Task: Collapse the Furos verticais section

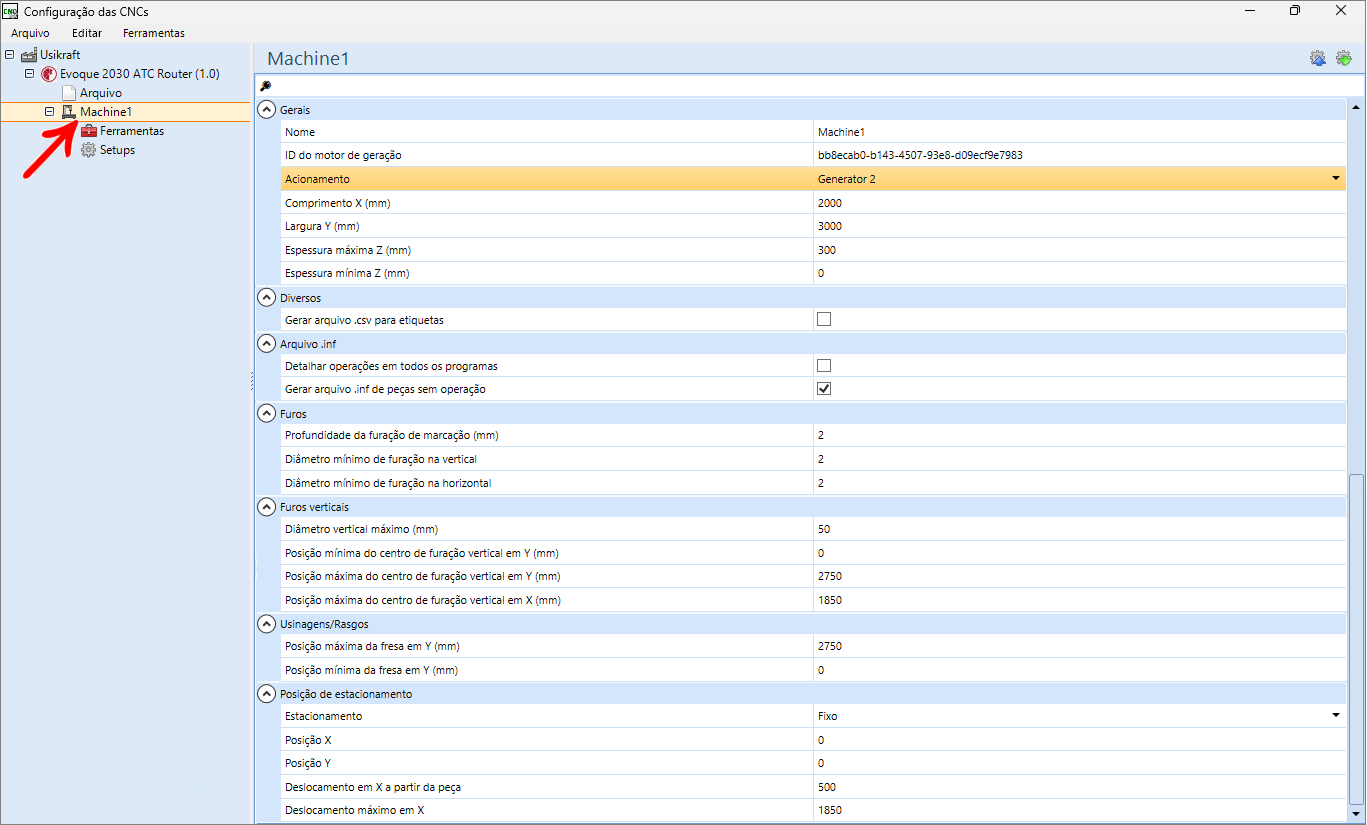Action: (x=266, y=507)
